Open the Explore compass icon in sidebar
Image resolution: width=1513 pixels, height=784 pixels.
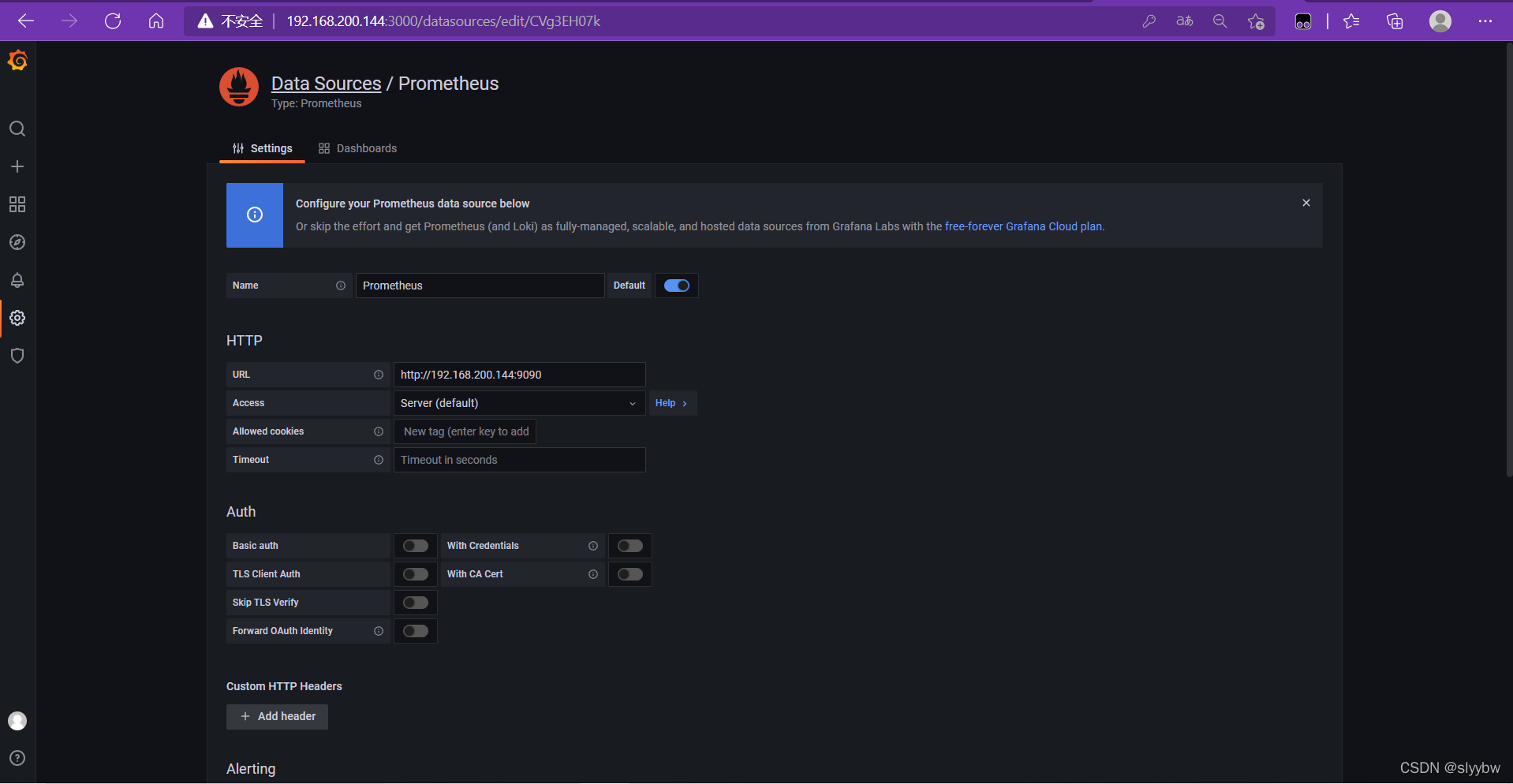(17, 242)
